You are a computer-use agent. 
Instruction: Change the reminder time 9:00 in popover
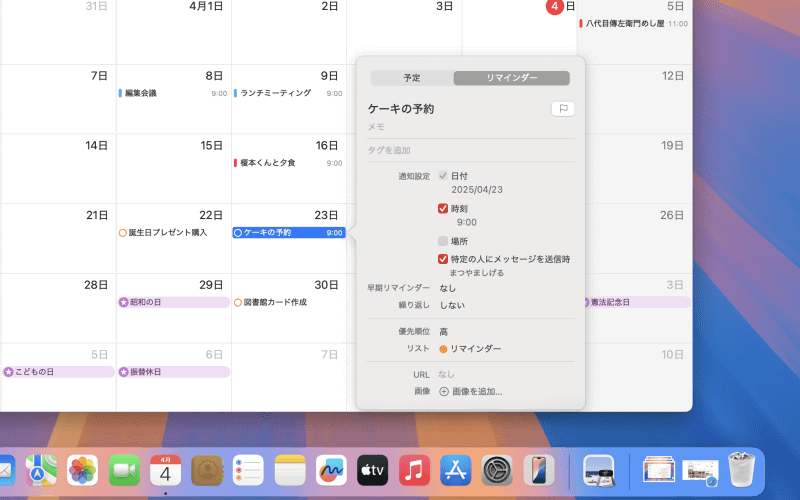coord(467,222)
